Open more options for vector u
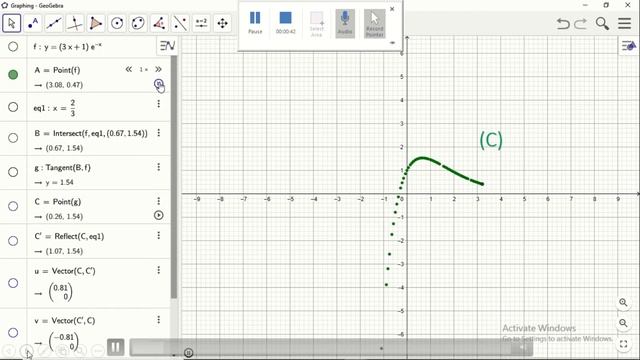640x360 pixels. click(158, 270)
